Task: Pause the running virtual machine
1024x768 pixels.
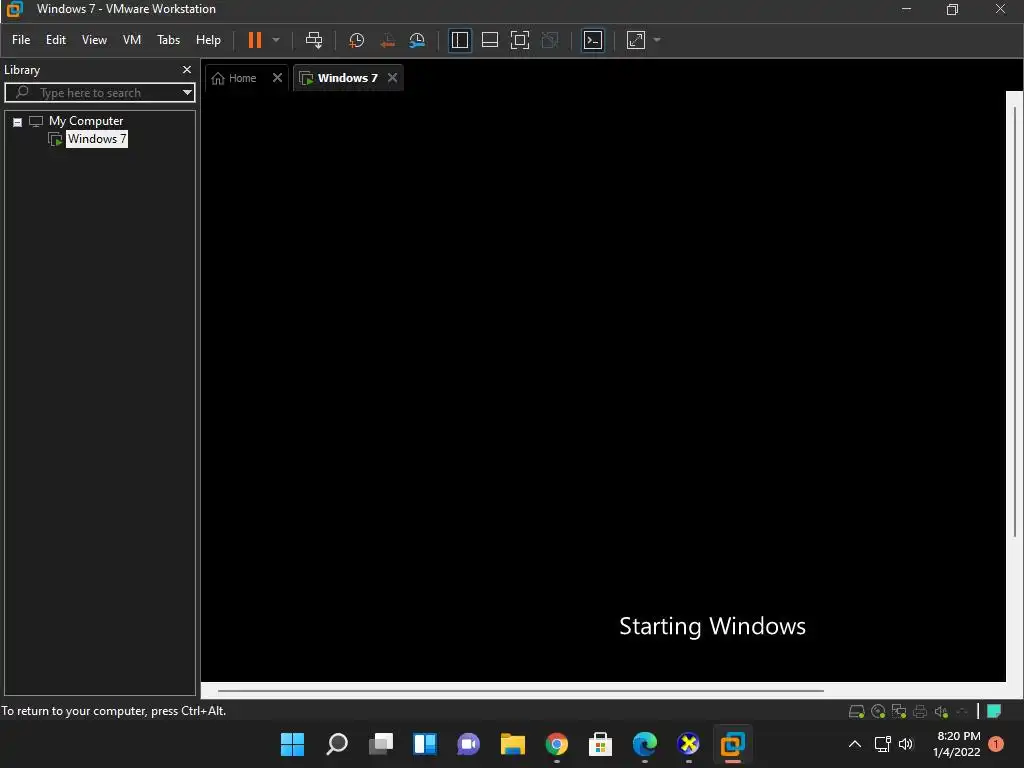Action: click(255, 40)
